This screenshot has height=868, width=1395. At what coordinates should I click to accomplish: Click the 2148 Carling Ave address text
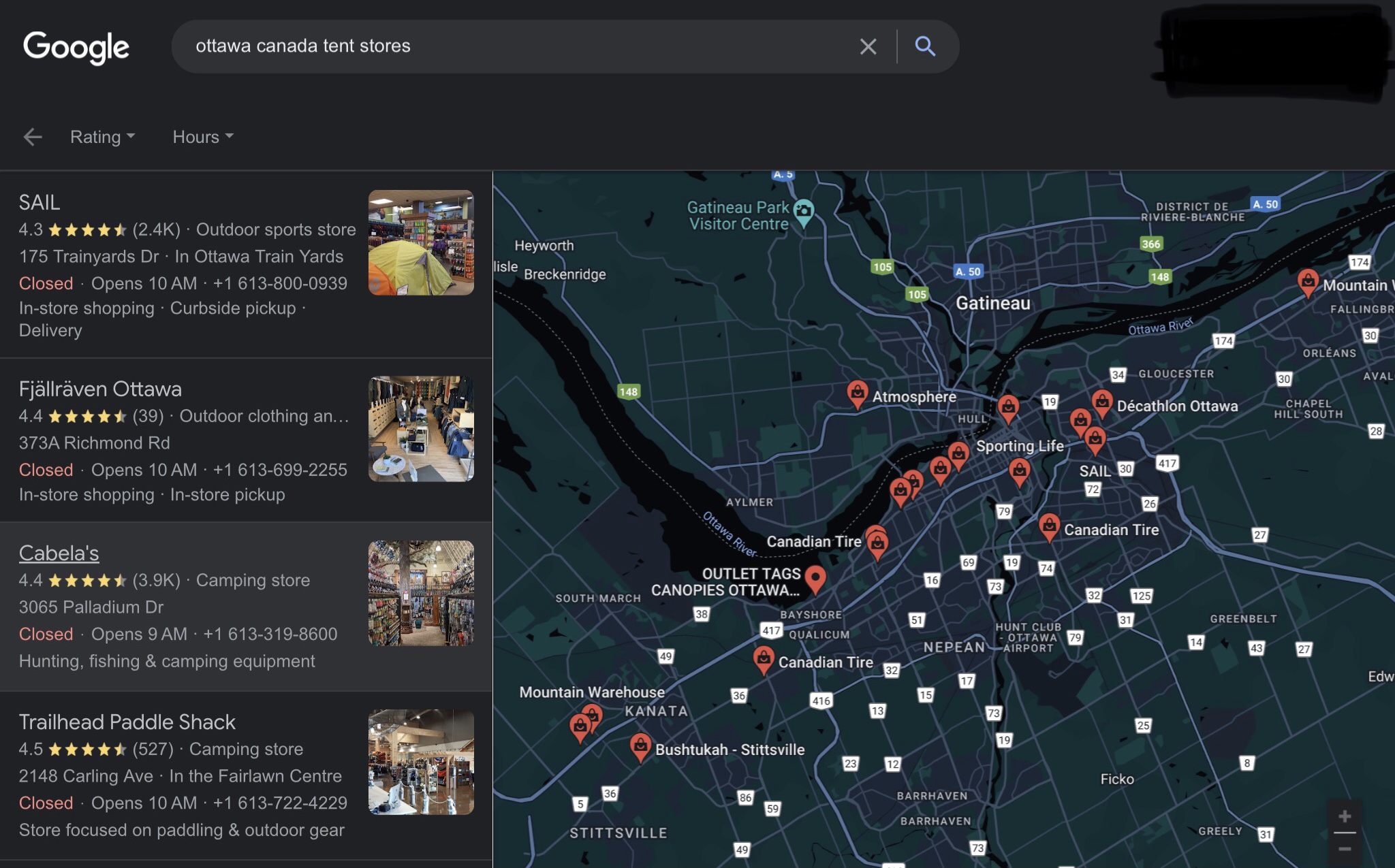coord(86,776)
